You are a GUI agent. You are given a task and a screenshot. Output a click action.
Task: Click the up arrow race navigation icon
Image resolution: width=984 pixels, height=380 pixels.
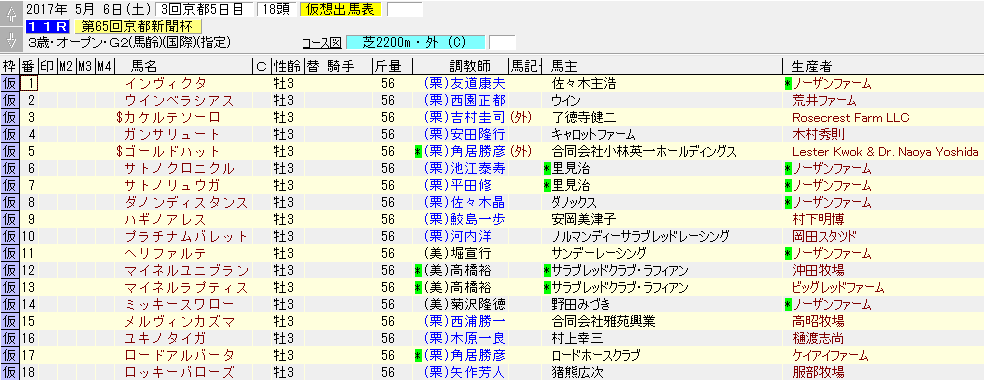pyautogui.click(x=11, y=14)
